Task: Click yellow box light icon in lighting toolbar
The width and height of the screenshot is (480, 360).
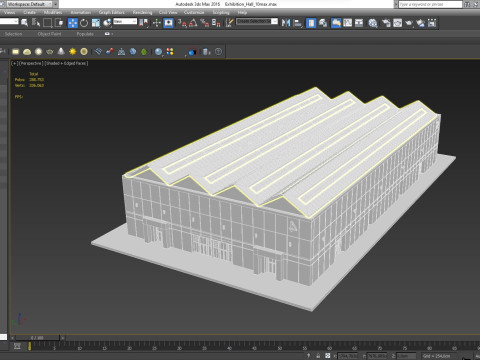Action: 15,52
